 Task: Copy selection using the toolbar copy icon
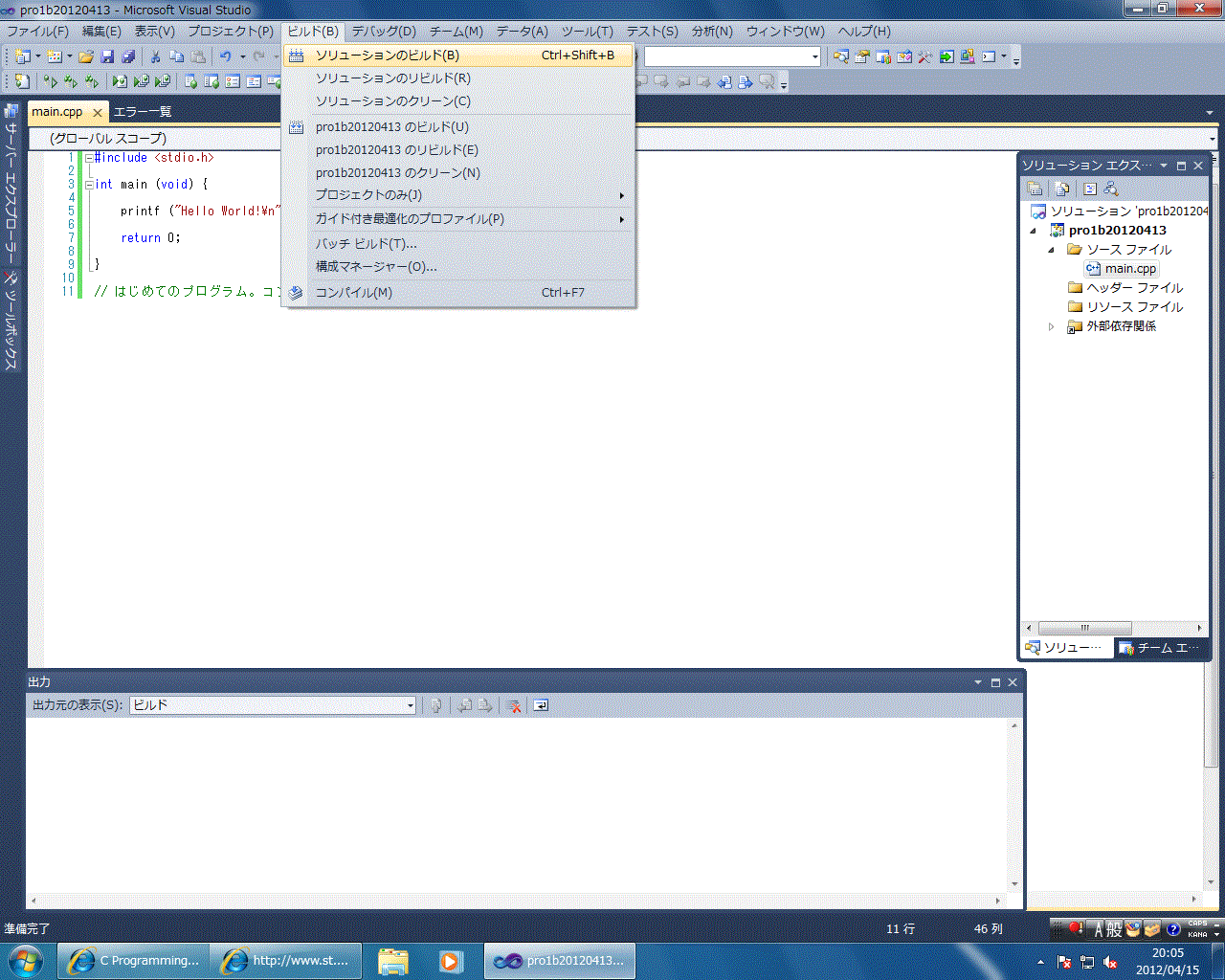tap(176, 56)
